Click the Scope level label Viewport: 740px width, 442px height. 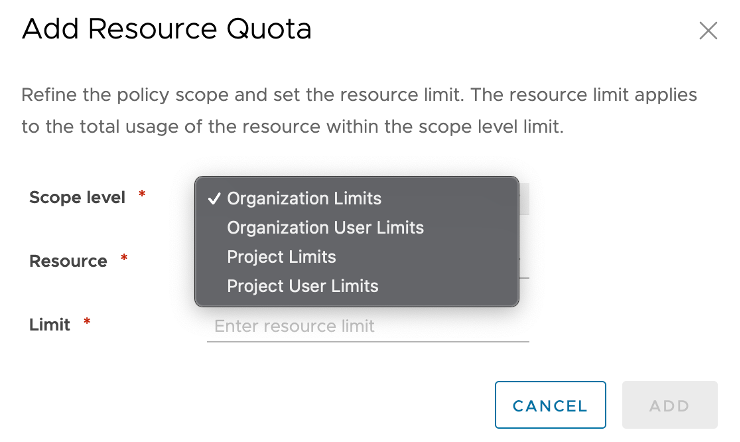(x=77, y=197)
